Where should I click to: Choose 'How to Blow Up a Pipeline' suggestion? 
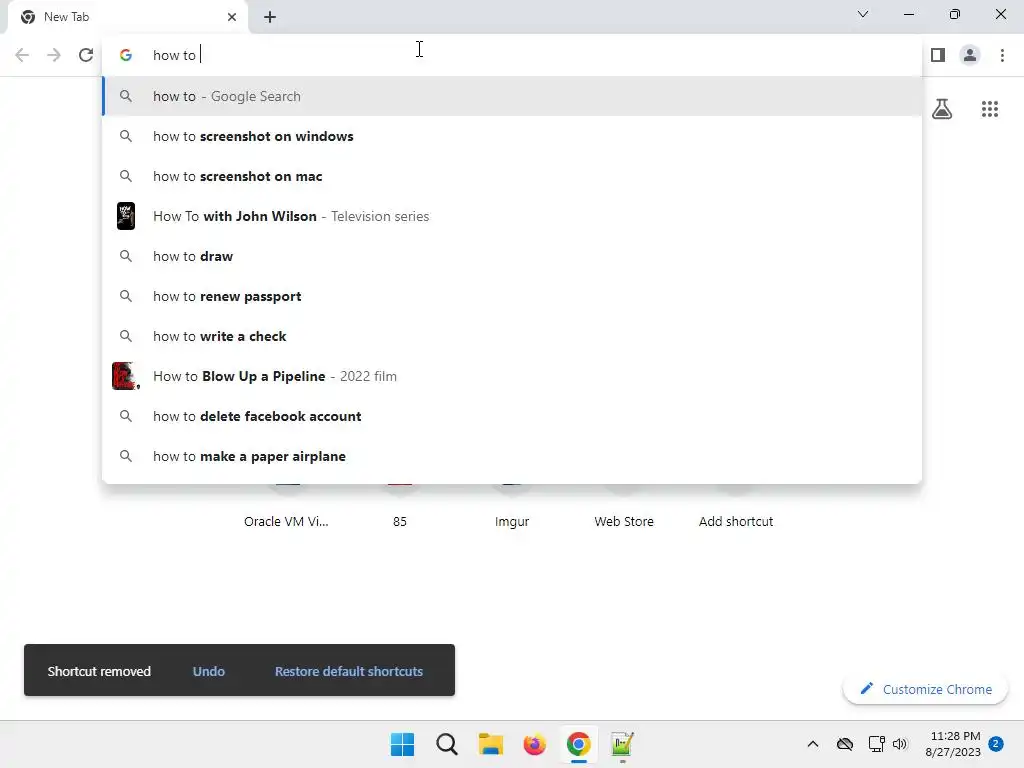512,376
